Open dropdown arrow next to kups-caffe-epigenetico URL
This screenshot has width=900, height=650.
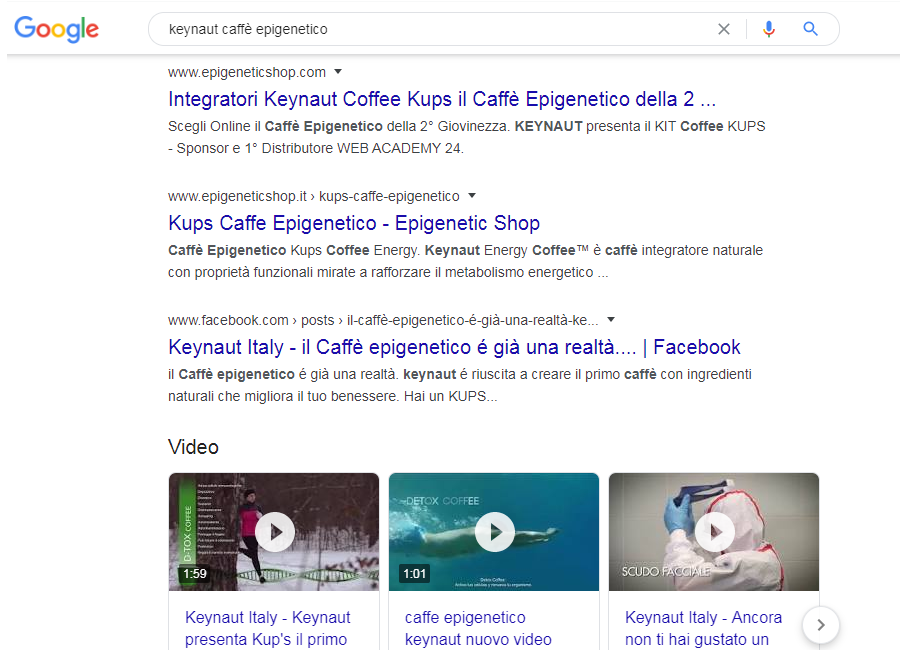[472, 196]
